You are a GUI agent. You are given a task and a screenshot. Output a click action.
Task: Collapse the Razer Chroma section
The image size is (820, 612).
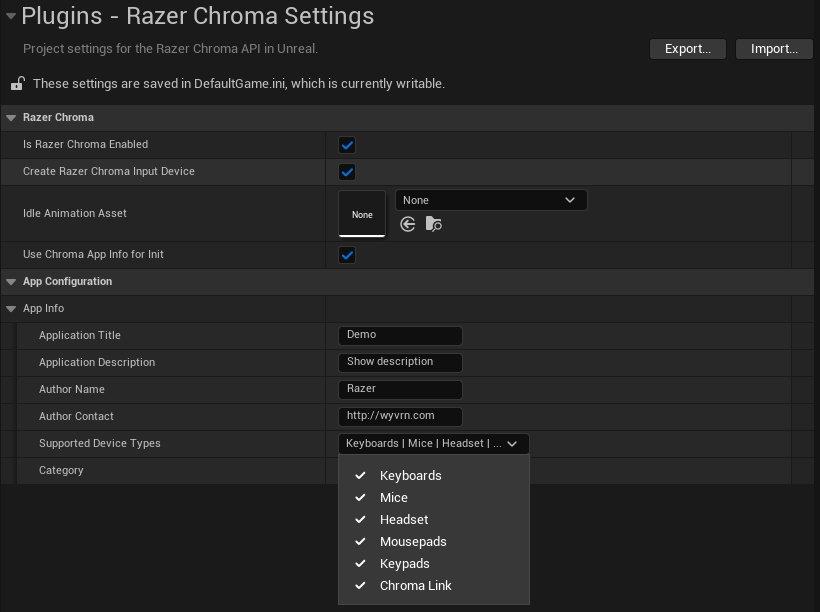[x=11, y=118]
